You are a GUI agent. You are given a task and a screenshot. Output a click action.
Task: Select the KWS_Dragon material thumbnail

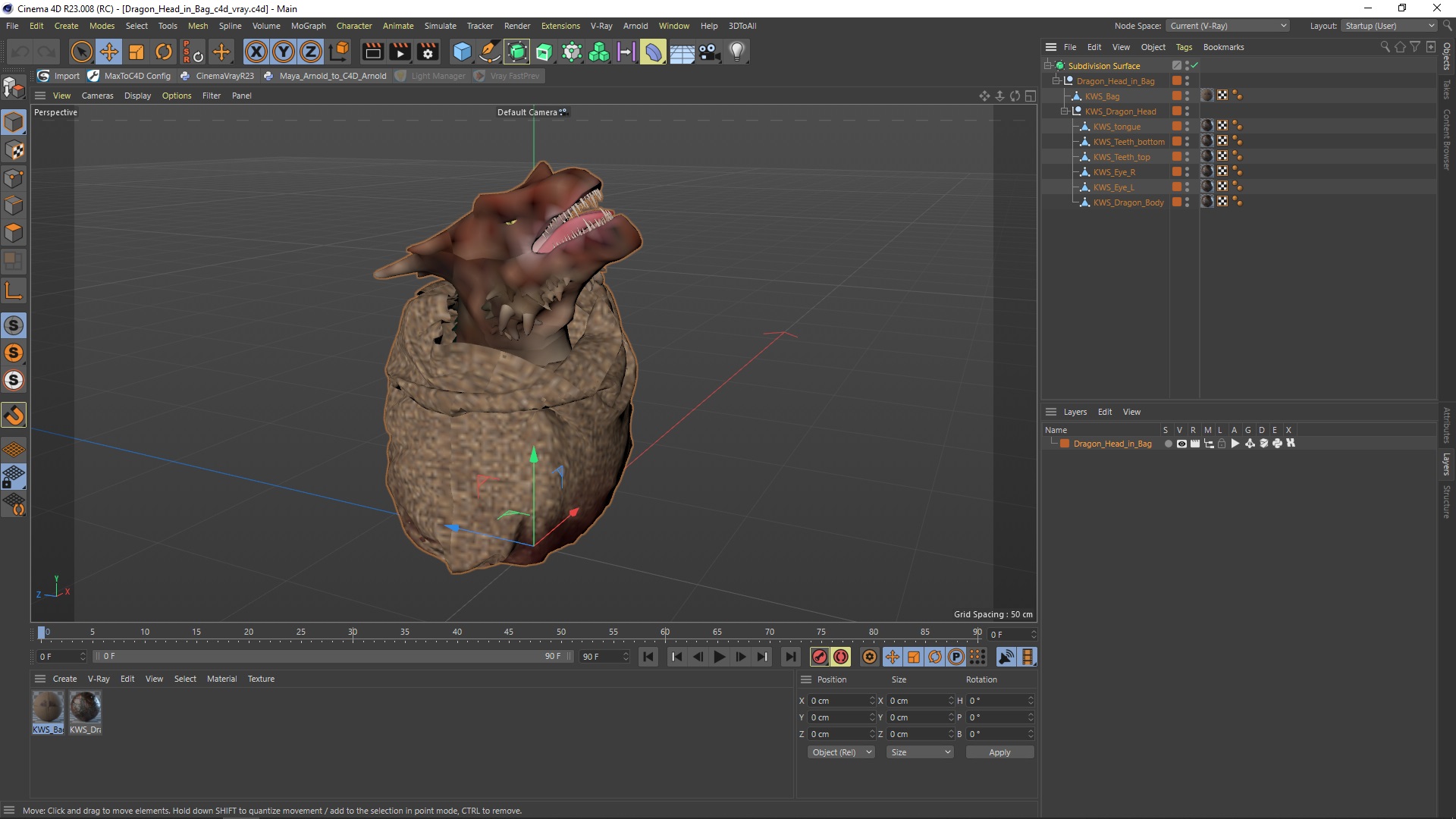point(85,707)
